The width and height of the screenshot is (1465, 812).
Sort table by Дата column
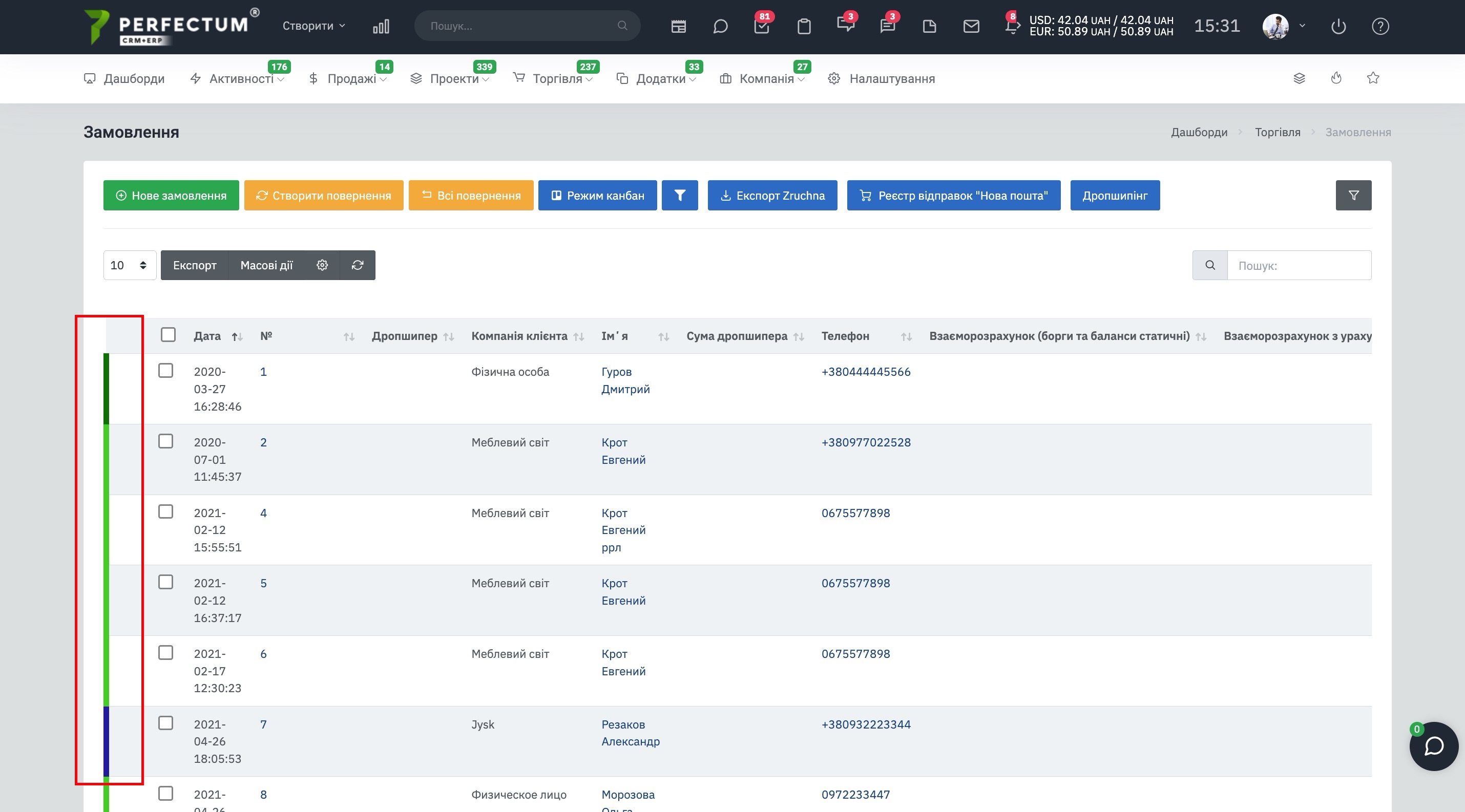(218, 336)
